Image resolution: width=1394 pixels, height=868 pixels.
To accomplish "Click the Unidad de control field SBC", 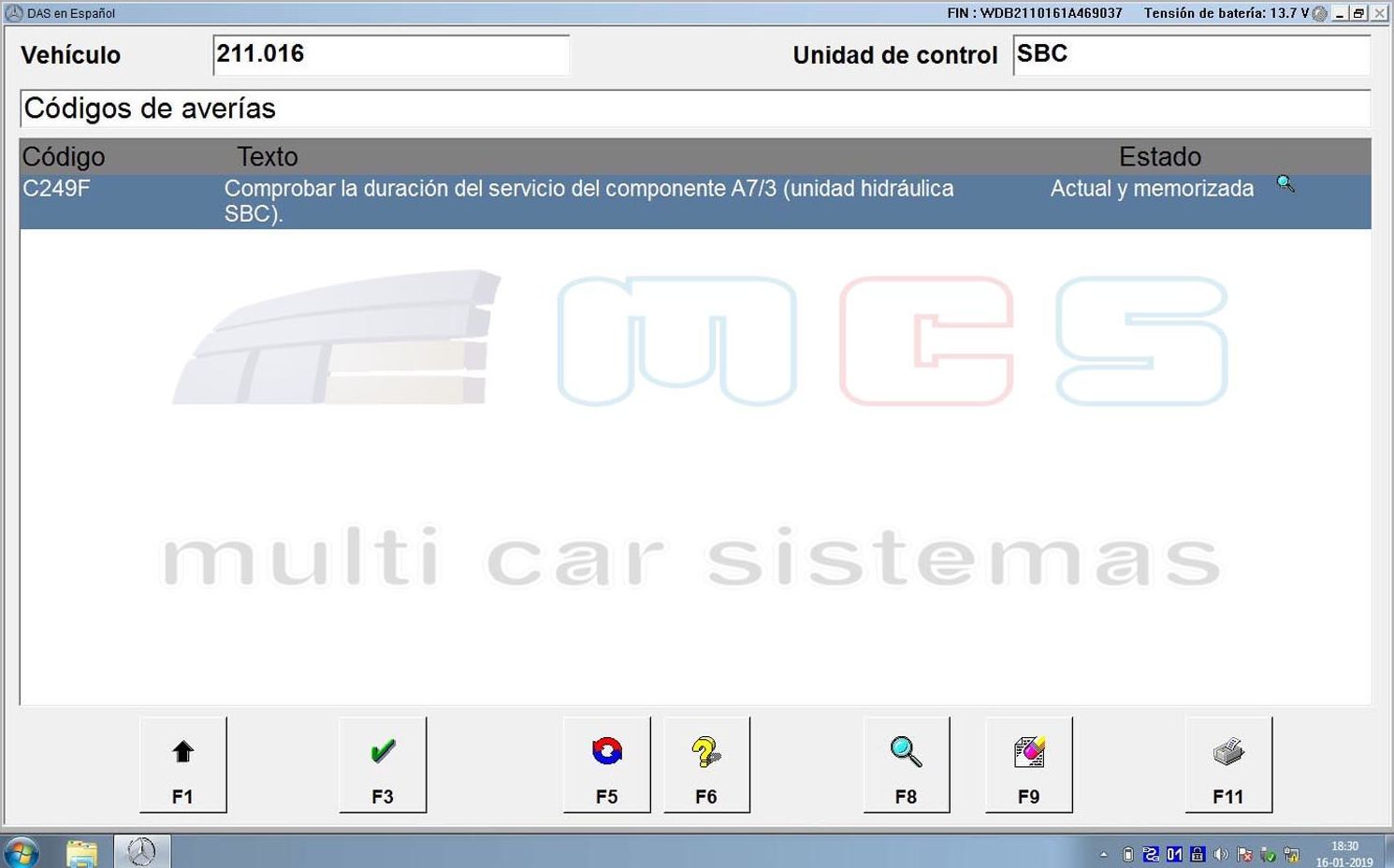I will pos(1192,55).
